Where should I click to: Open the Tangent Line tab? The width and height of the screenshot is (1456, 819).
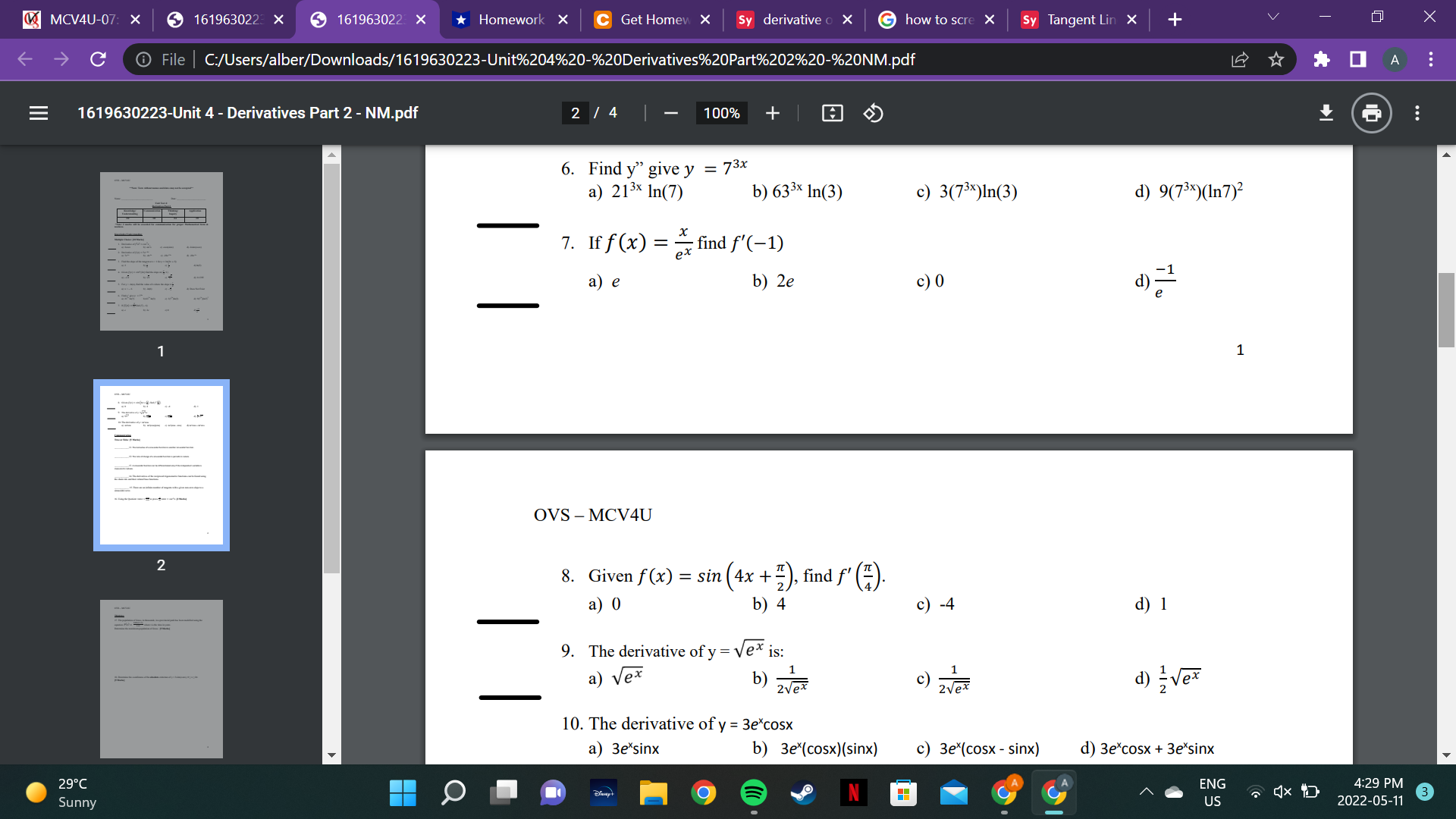point(1078,20)
